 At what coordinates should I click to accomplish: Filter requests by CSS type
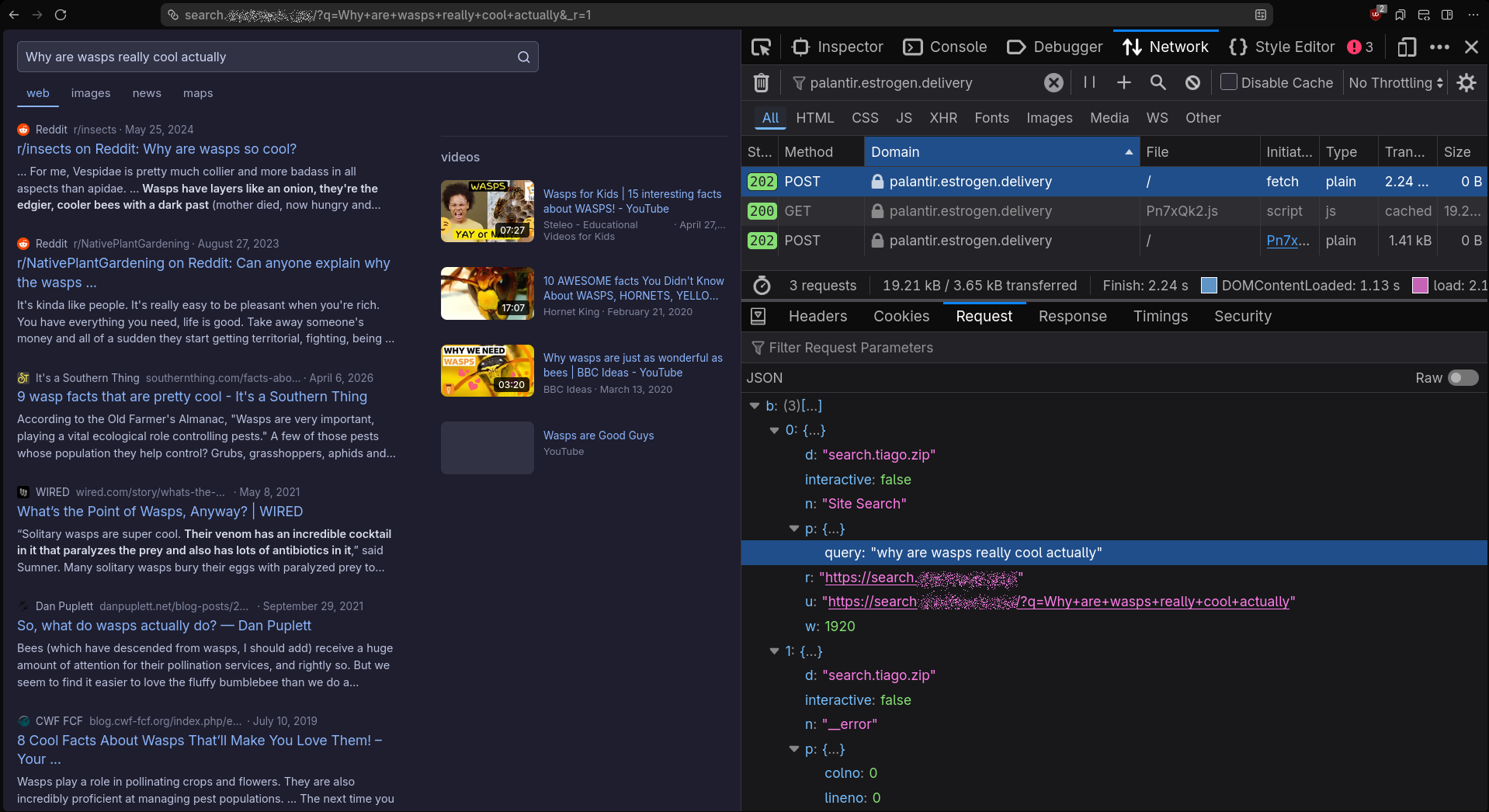click(x=865, y=118)
